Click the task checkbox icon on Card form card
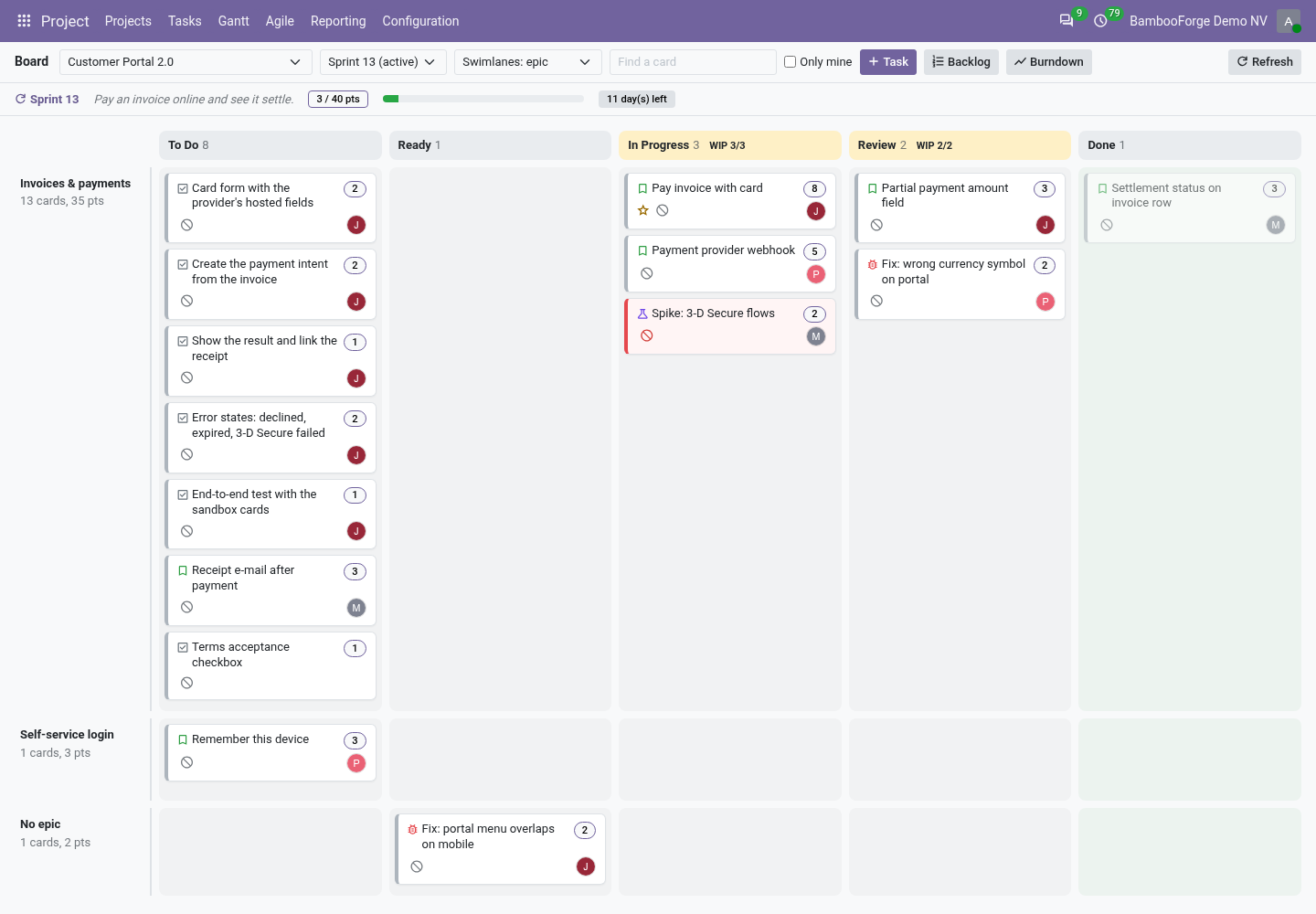 point(183,188)
